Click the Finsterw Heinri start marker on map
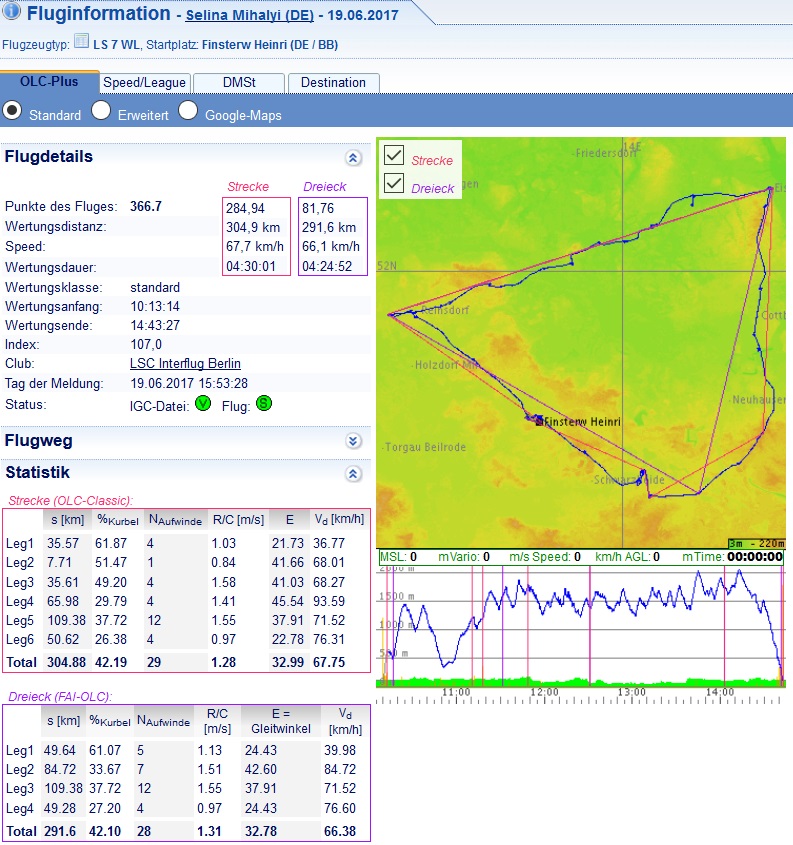This screenshot has height=845, width=793. [x=539, y=421]
